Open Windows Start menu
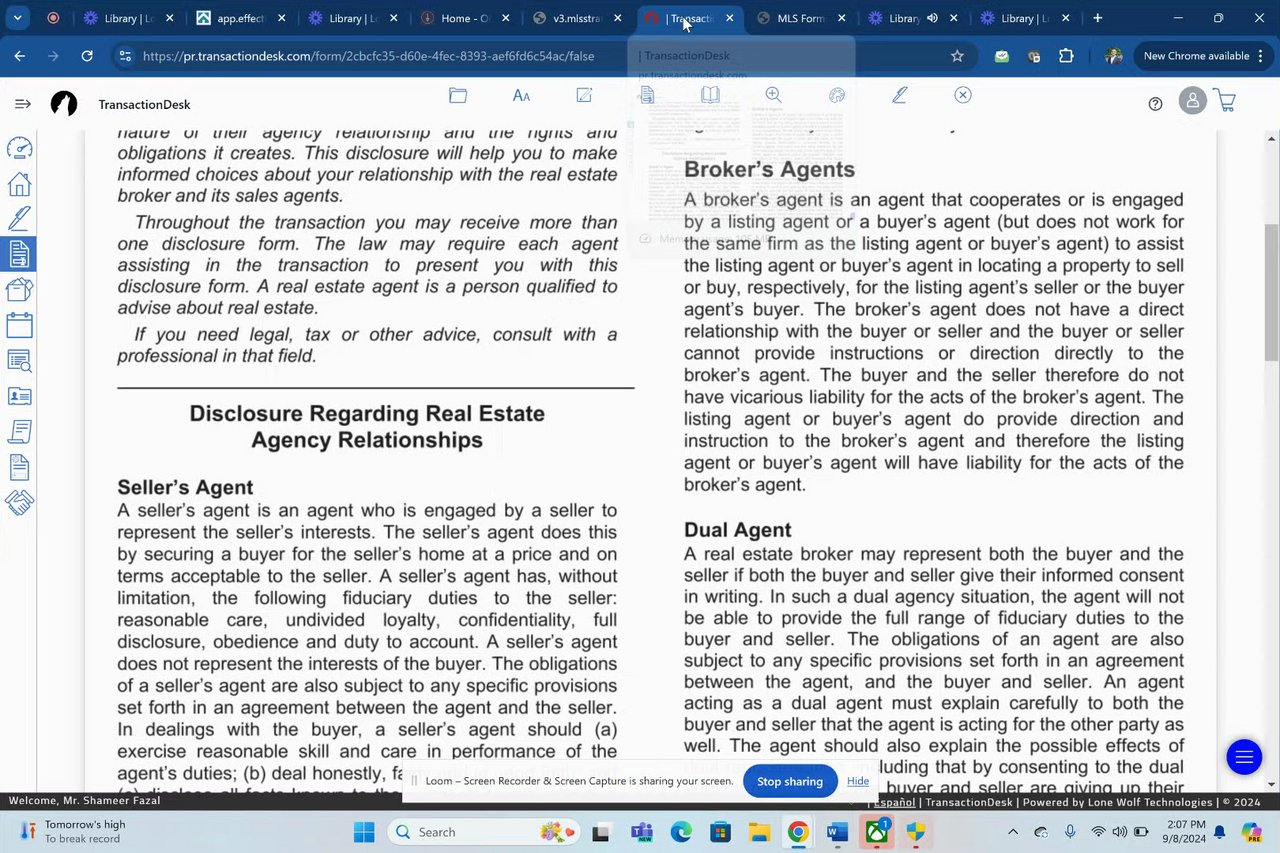1280x853 pixels. [364, 832]
